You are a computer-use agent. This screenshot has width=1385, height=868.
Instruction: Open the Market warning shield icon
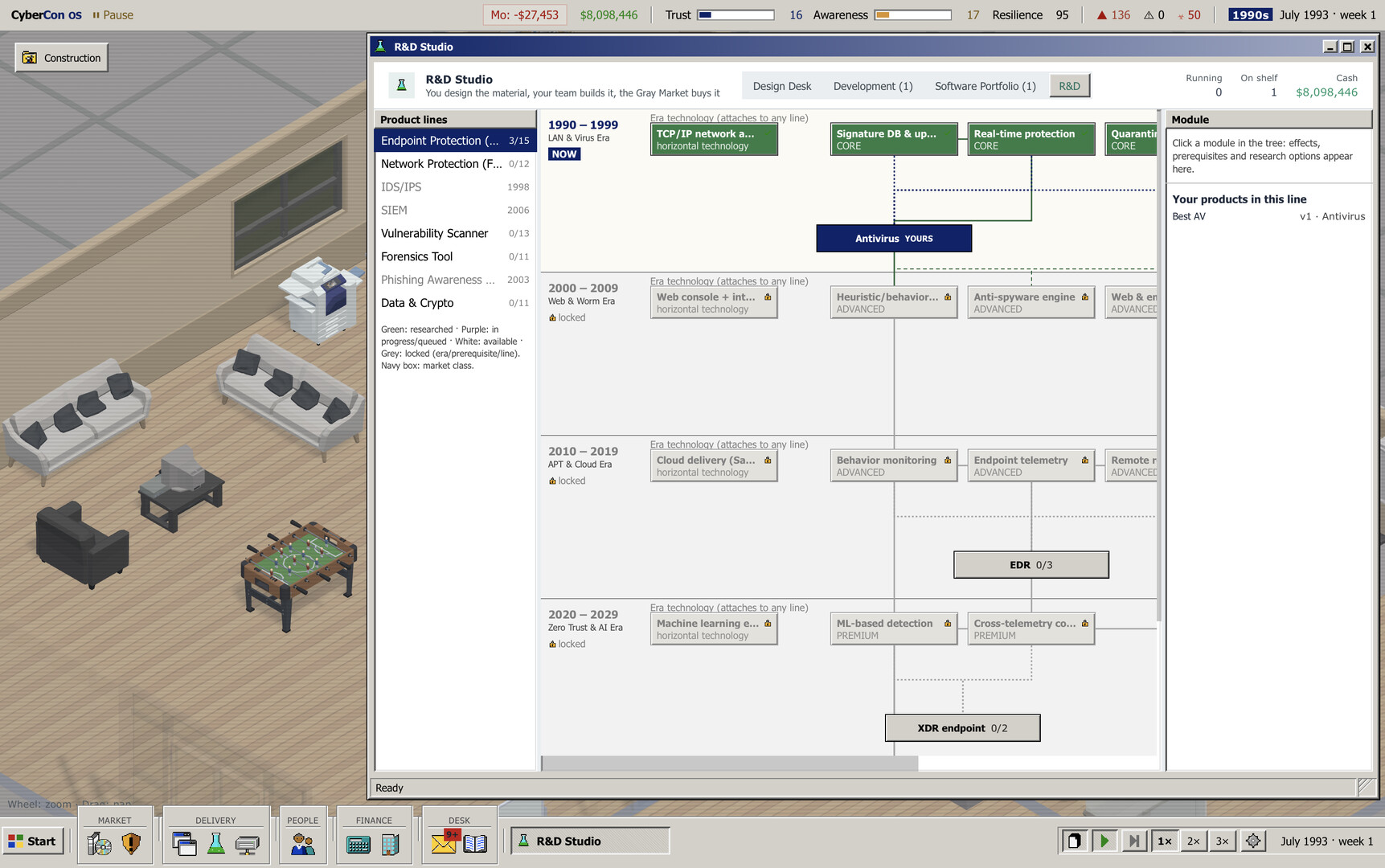tap(131, 843)
